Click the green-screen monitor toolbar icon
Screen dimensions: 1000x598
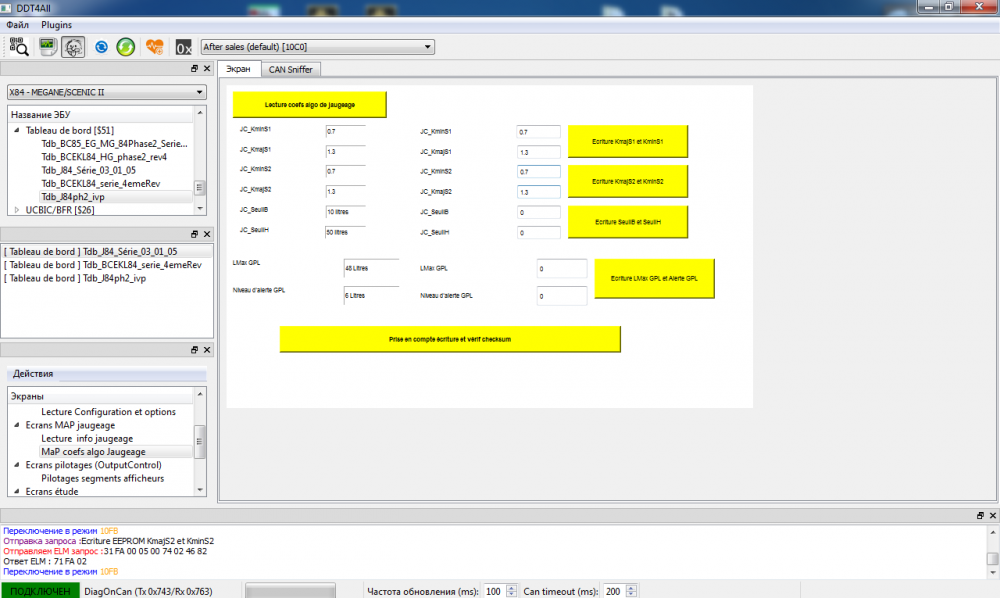pyautogui.click(x=47, y=47)
